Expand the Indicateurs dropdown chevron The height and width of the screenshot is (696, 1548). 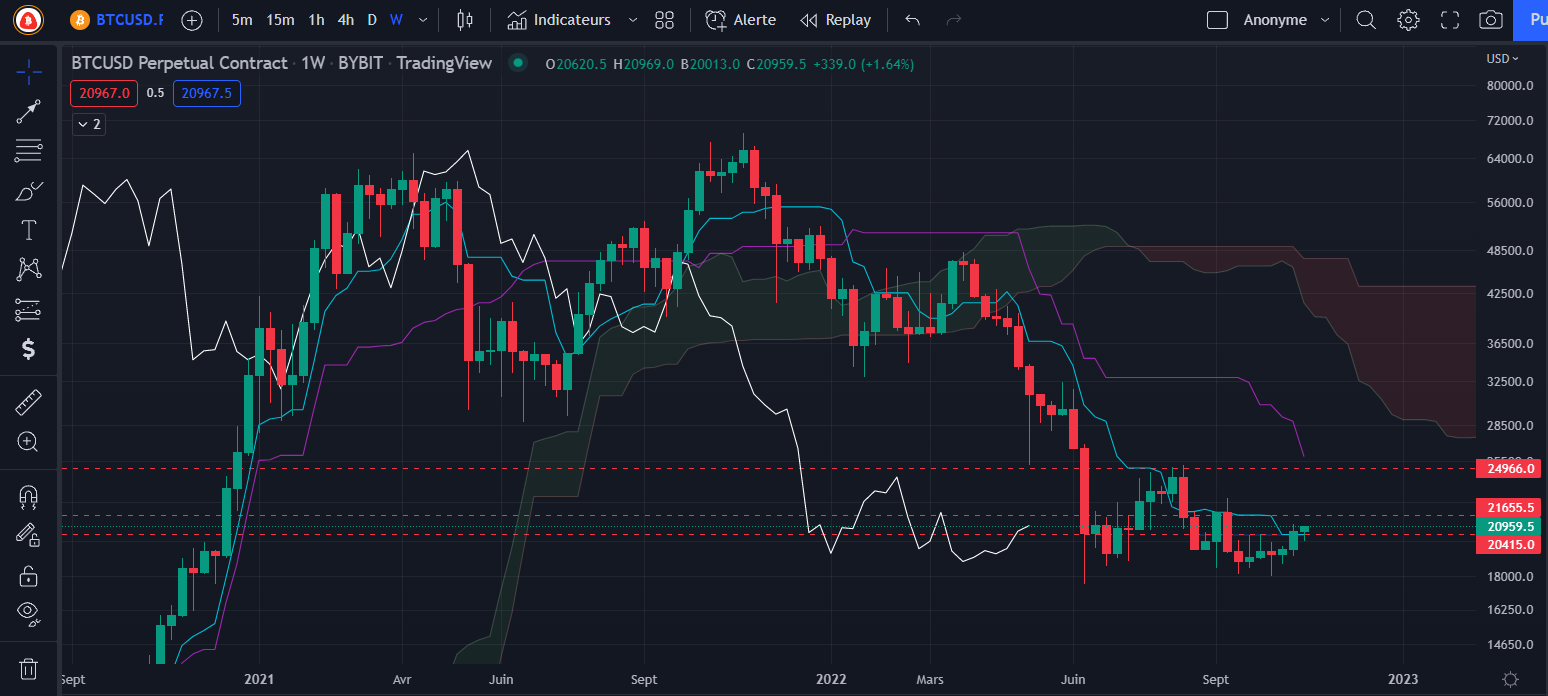(x=633, y=19)
